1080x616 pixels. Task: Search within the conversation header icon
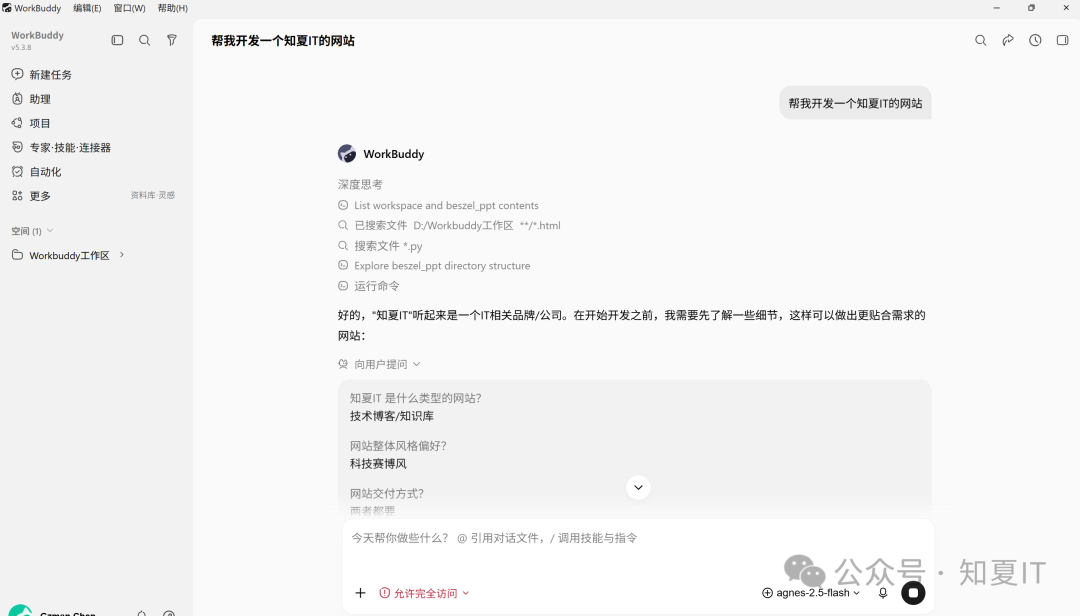pyautogui.click(x=980, y=40)
